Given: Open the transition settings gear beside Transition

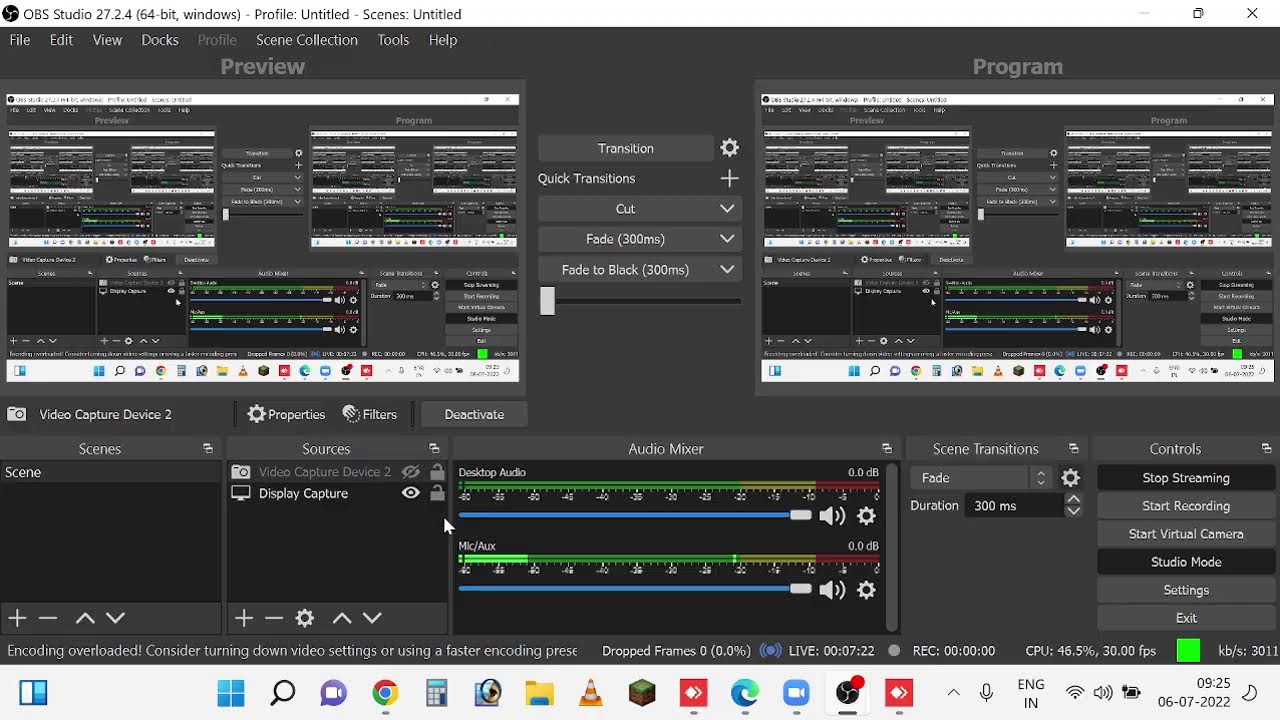Looking at the screenshot, I should pos(730,148).
